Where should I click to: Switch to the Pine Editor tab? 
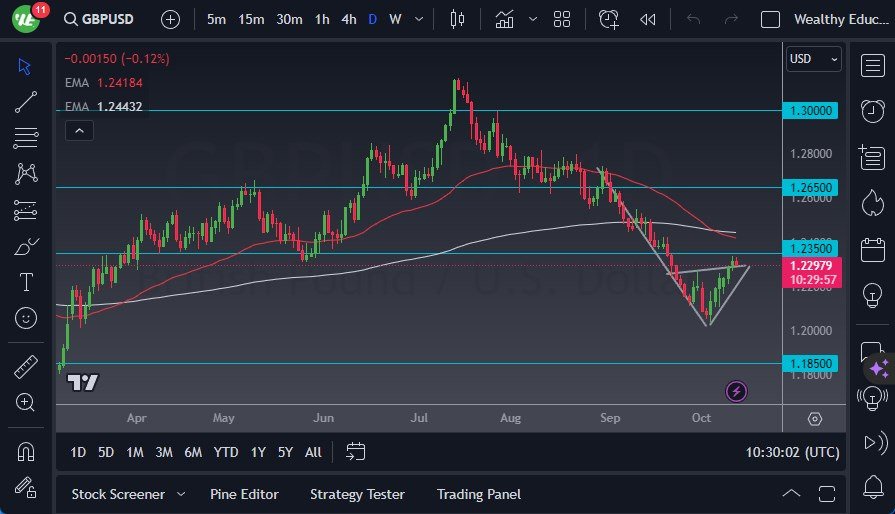tap(244, 494)
